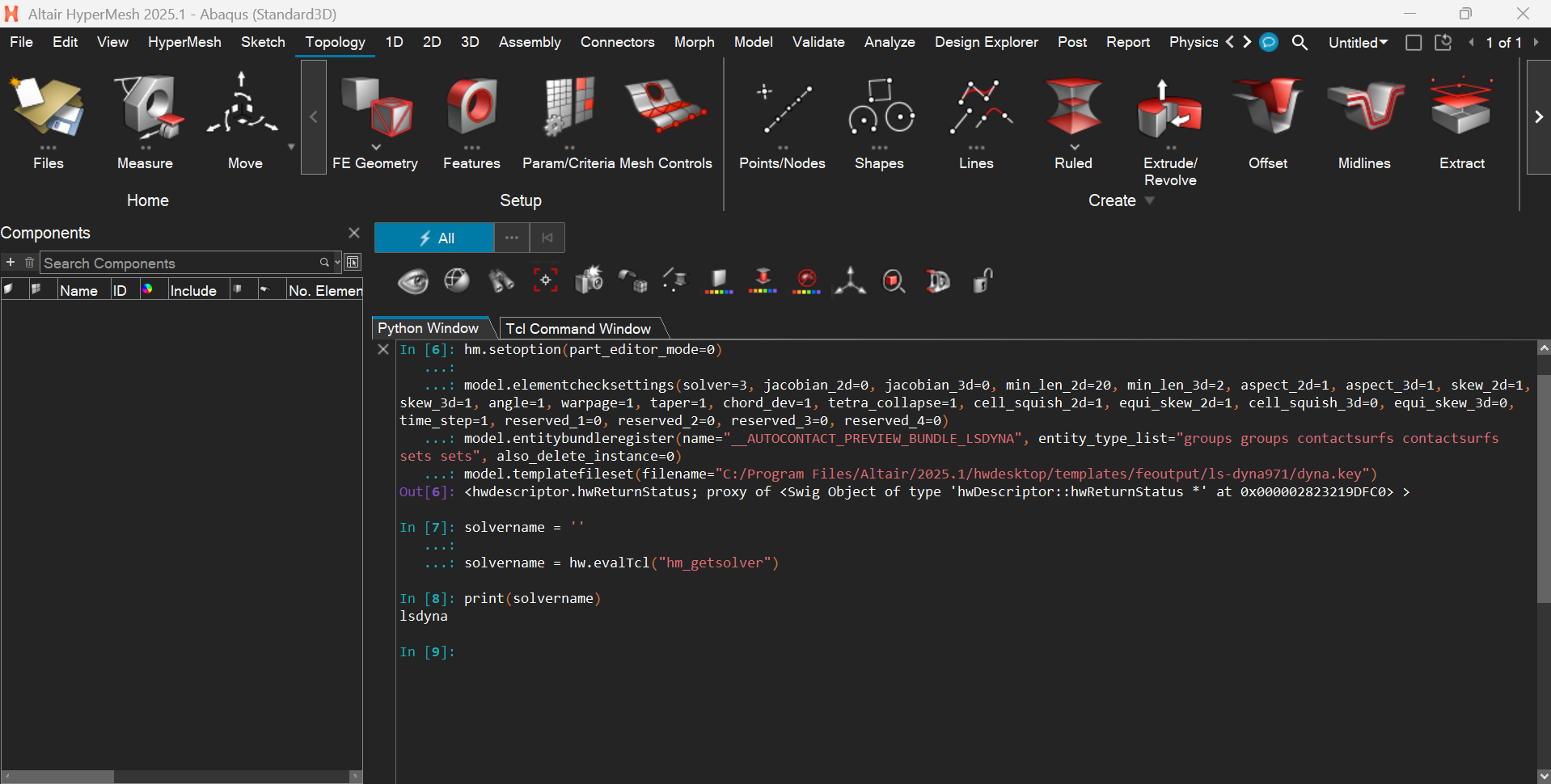Click the component table view-options icon
Image resolution: width=1551 pixels, height=784 pixels.
(x=353, y=262)
